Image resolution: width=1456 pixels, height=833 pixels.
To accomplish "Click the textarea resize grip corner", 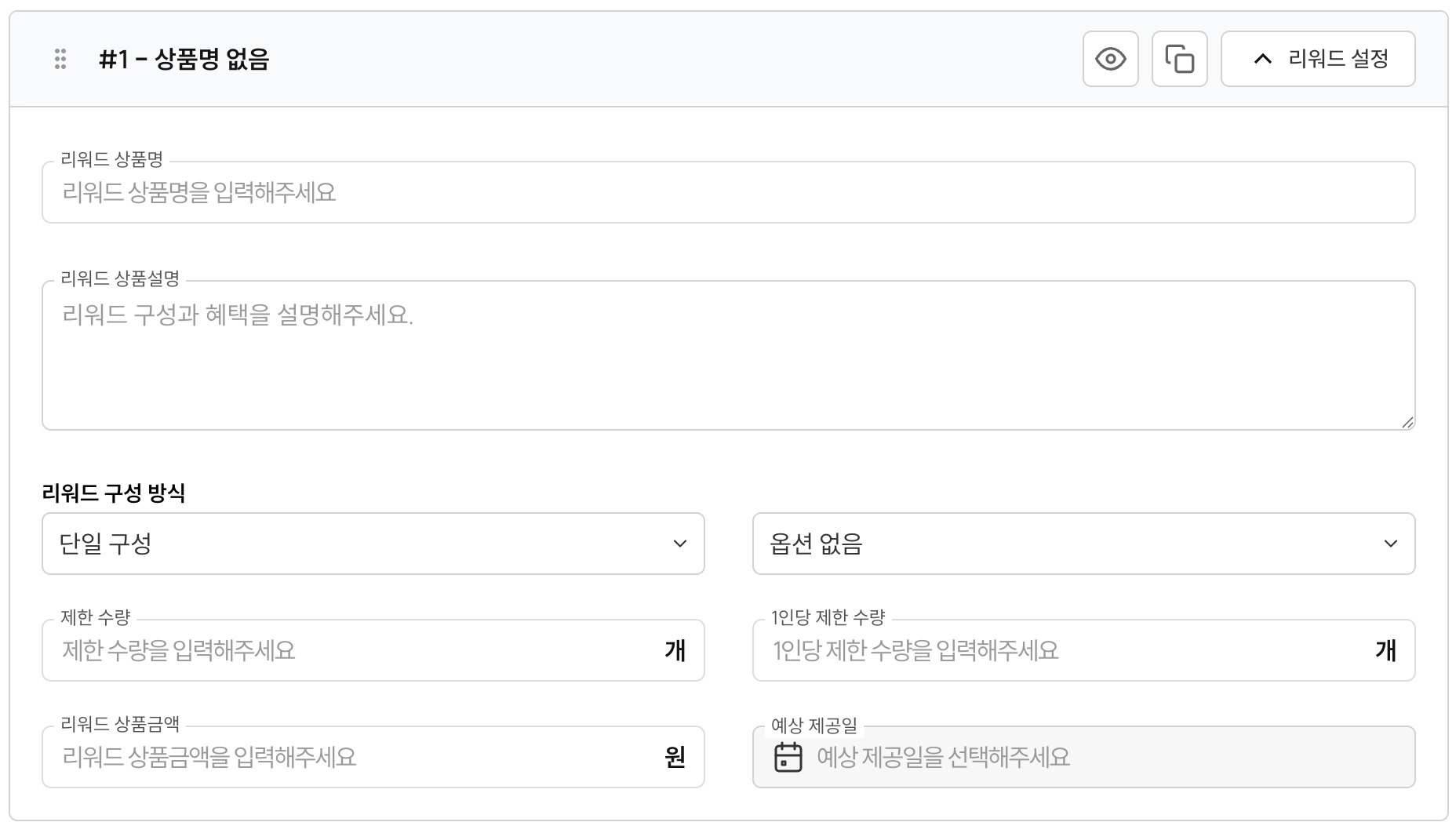I will click(1407, 423).
